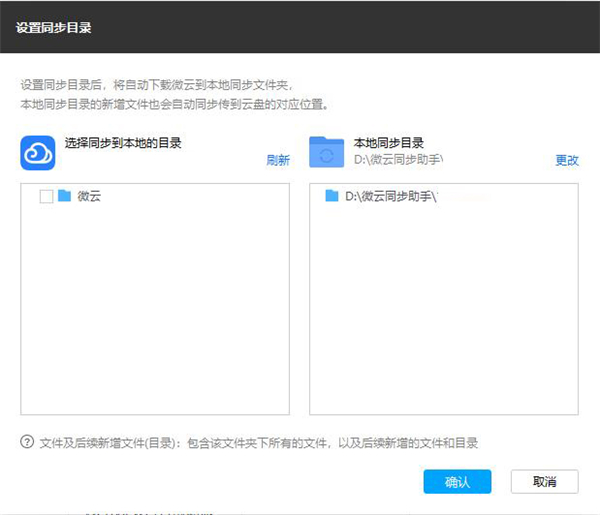Click the 设置同步目录 dialog title
Image resolution: width=600 pixels, height=515 pixels.
[x=54, y=27]
